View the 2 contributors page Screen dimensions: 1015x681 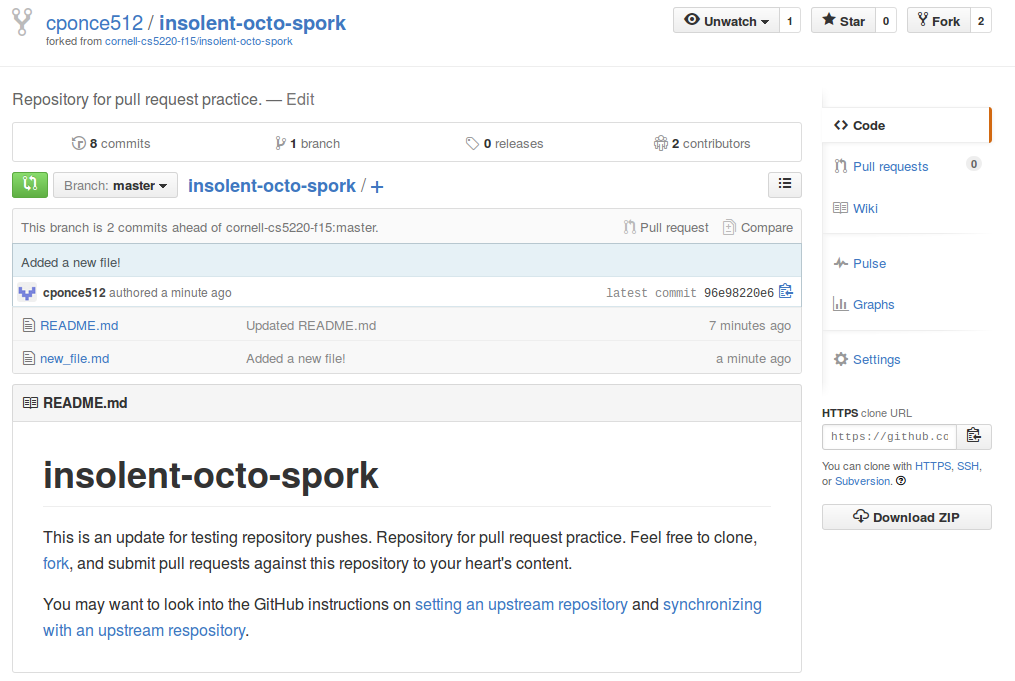(x=702, y=144)
